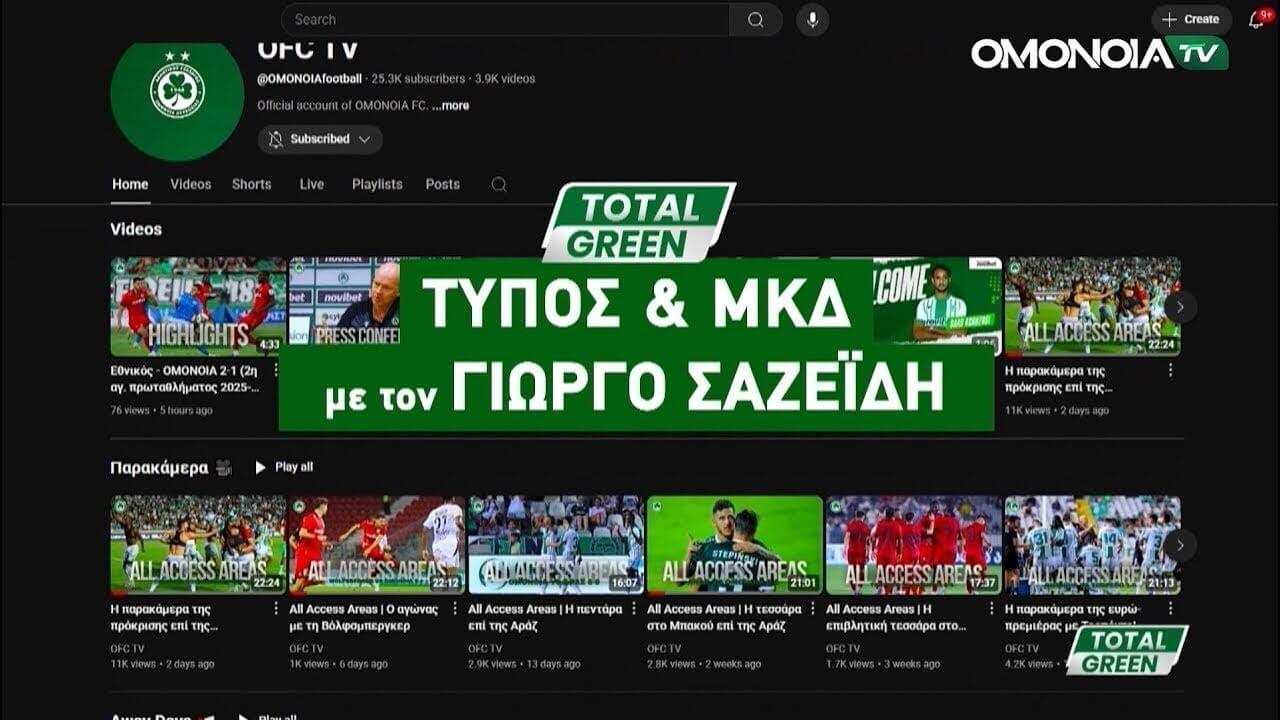Open the Subscribed notification dropdown
This screenshot has width=1280, height=720.
(x=320, y=139)
